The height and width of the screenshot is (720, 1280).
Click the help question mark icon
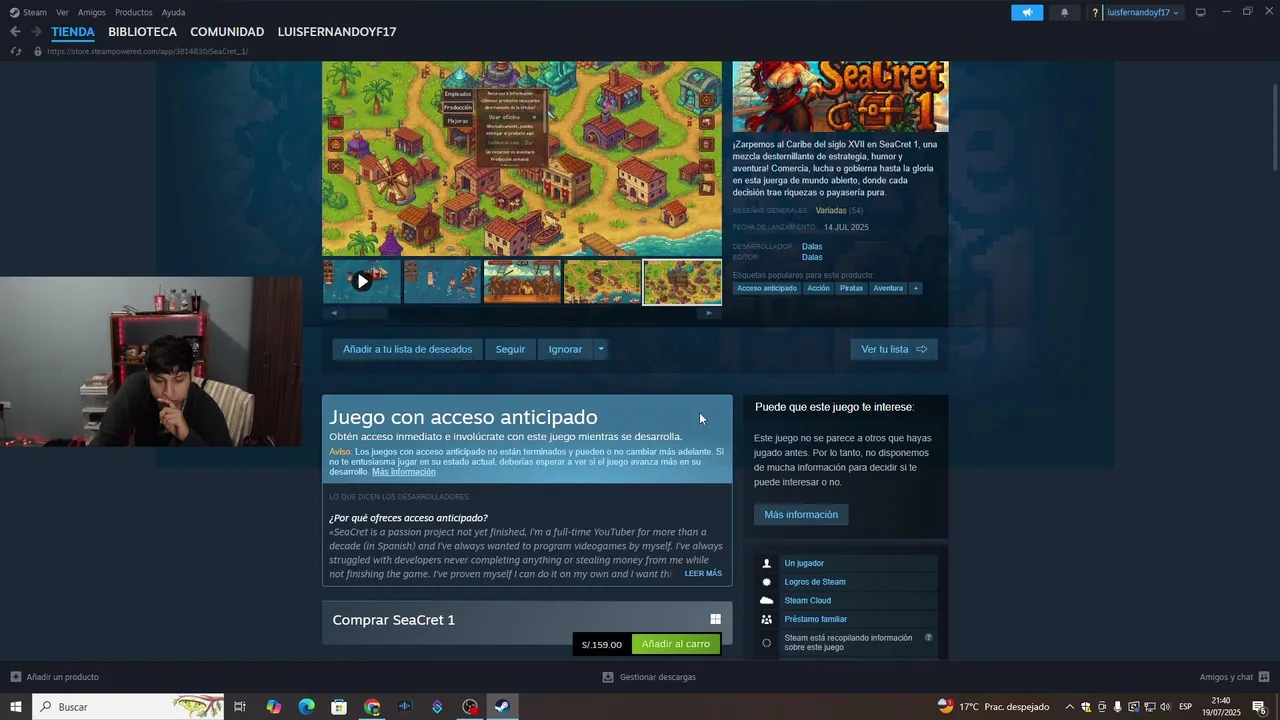tap(1095, 13)
